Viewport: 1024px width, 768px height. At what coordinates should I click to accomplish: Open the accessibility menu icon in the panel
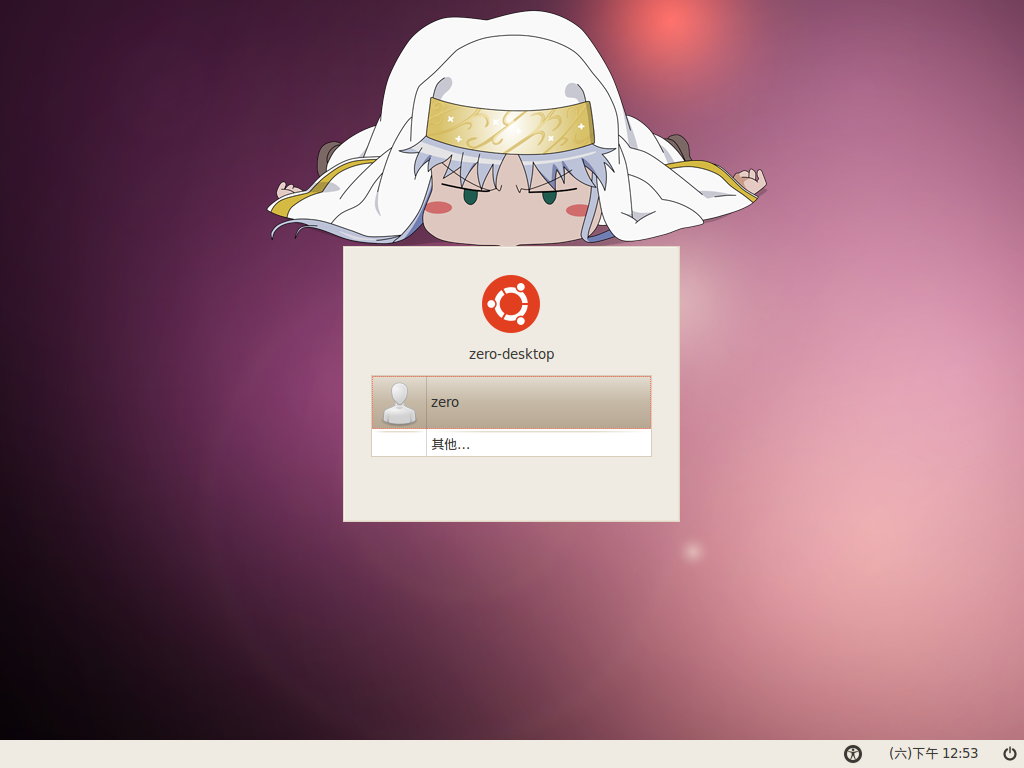point(853,754)
